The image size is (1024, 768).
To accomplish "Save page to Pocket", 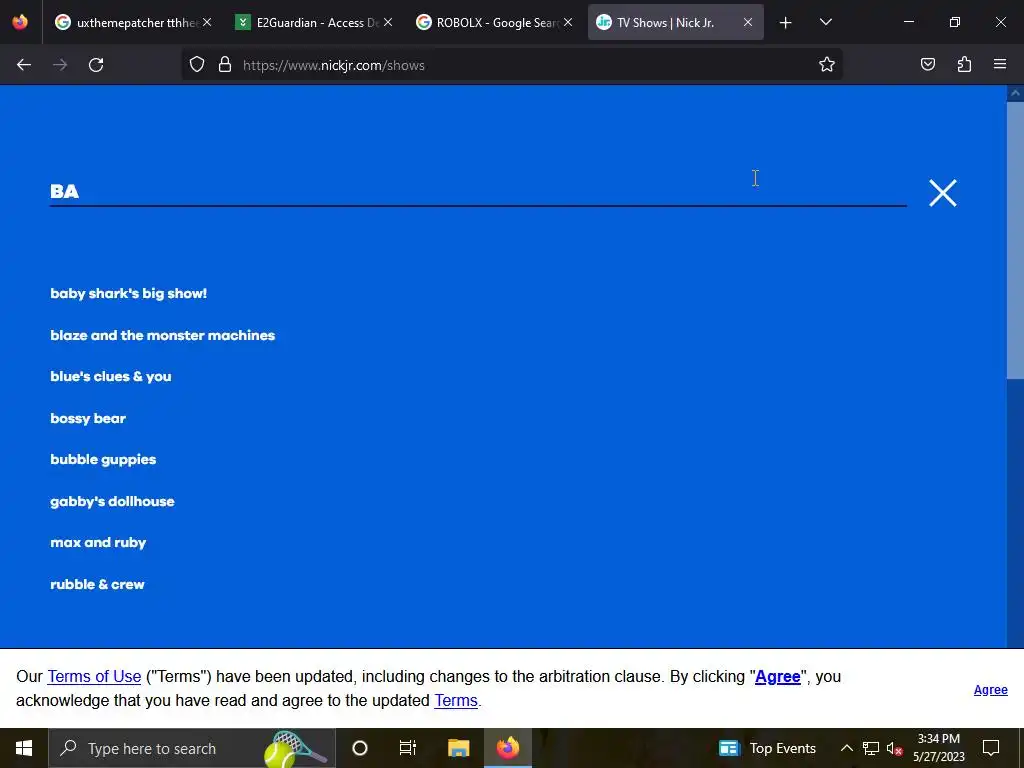I will point(928,64).
